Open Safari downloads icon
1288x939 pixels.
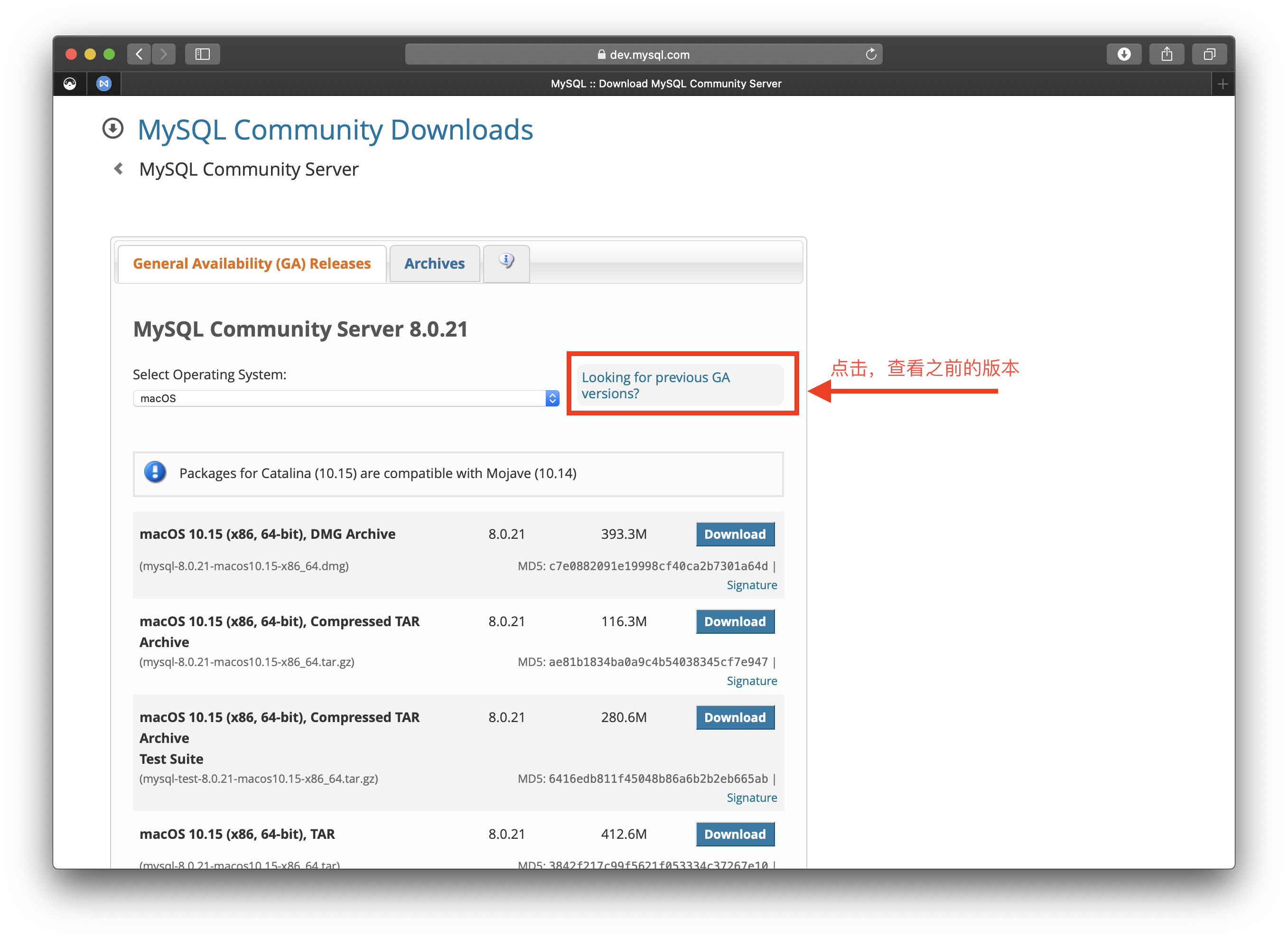(1123, 54)
